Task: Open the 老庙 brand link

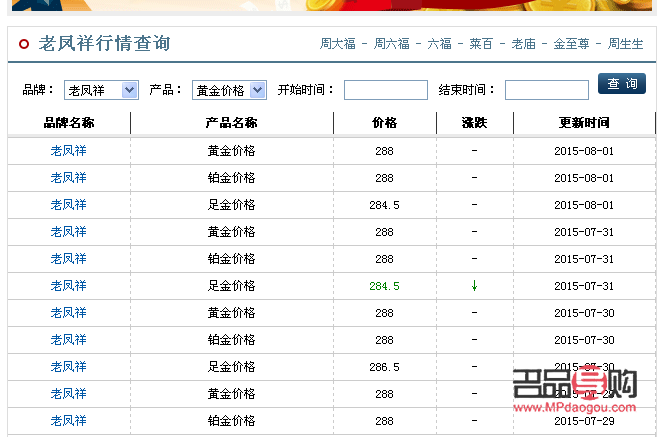Action: (x=523, y=44)
